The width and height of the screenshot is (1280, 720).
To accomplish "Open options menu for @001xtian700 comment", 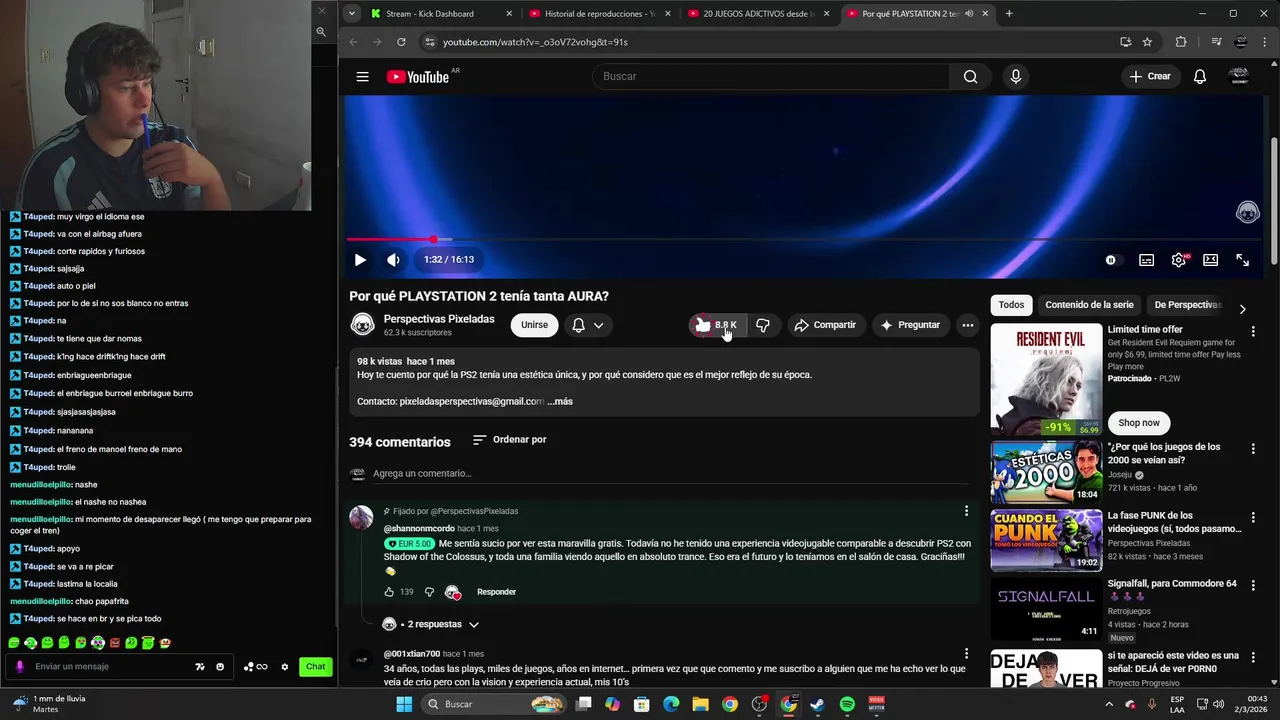I will pos(966,654).
